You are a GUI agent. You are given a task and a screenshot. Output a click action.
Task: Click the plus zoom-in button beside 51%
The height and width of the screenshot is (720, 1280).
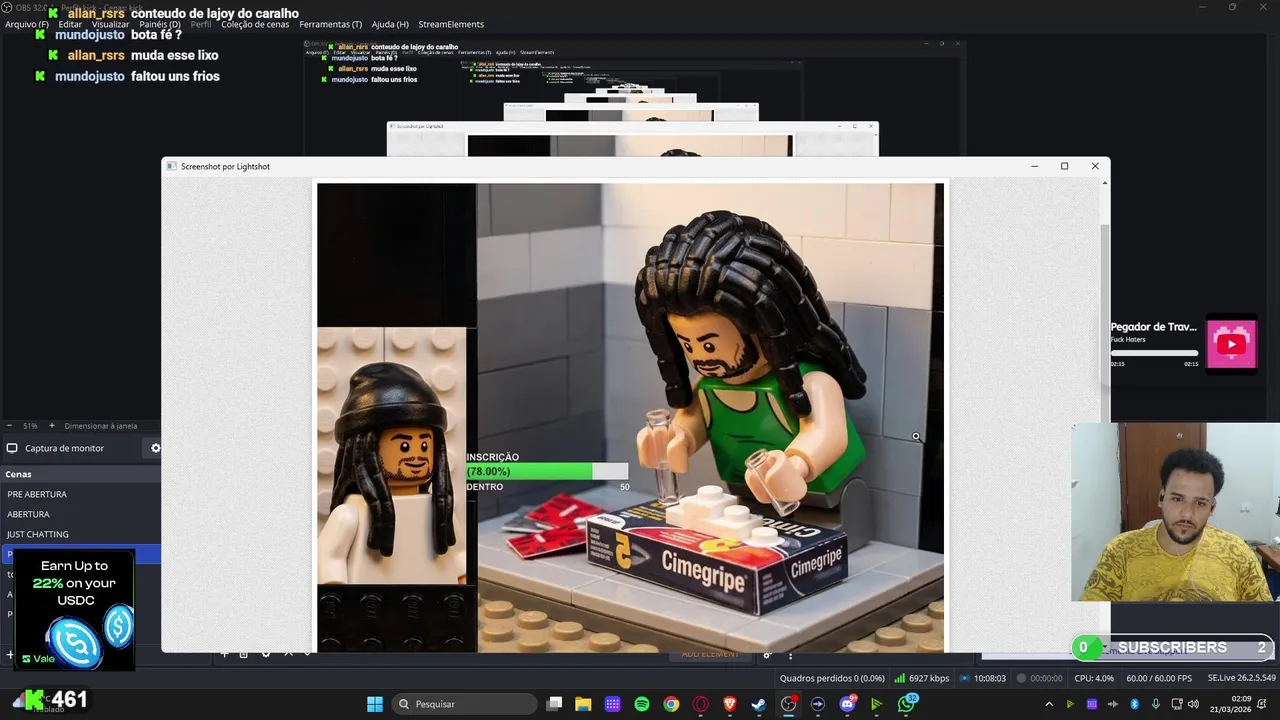(52, 426)
